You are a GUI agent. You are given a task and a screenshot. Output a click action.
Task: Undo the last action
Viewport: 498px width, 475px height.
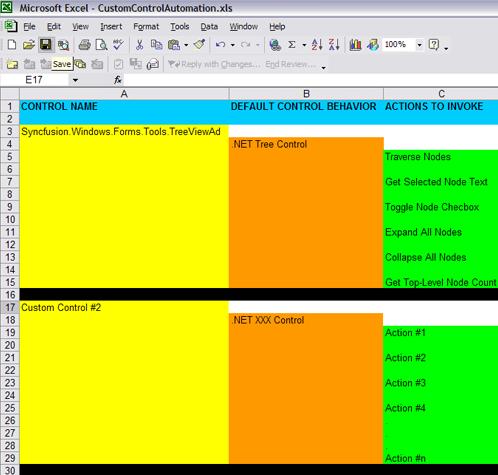point(220,44)
